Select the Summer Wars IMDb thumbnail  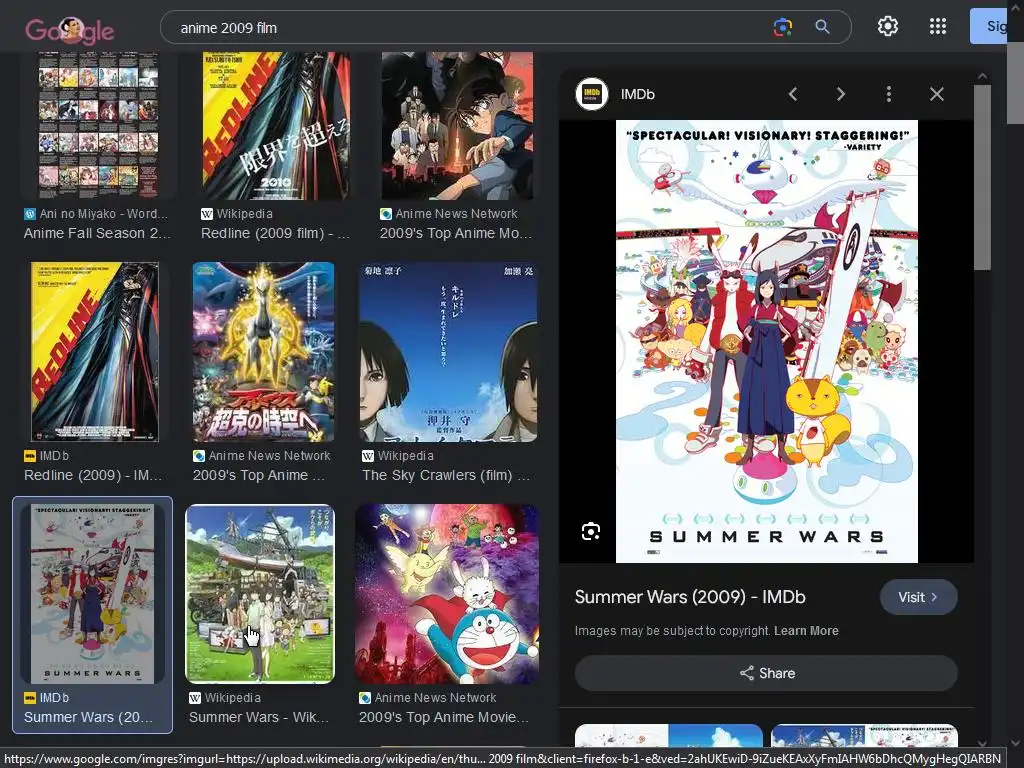tap(92, 594)
